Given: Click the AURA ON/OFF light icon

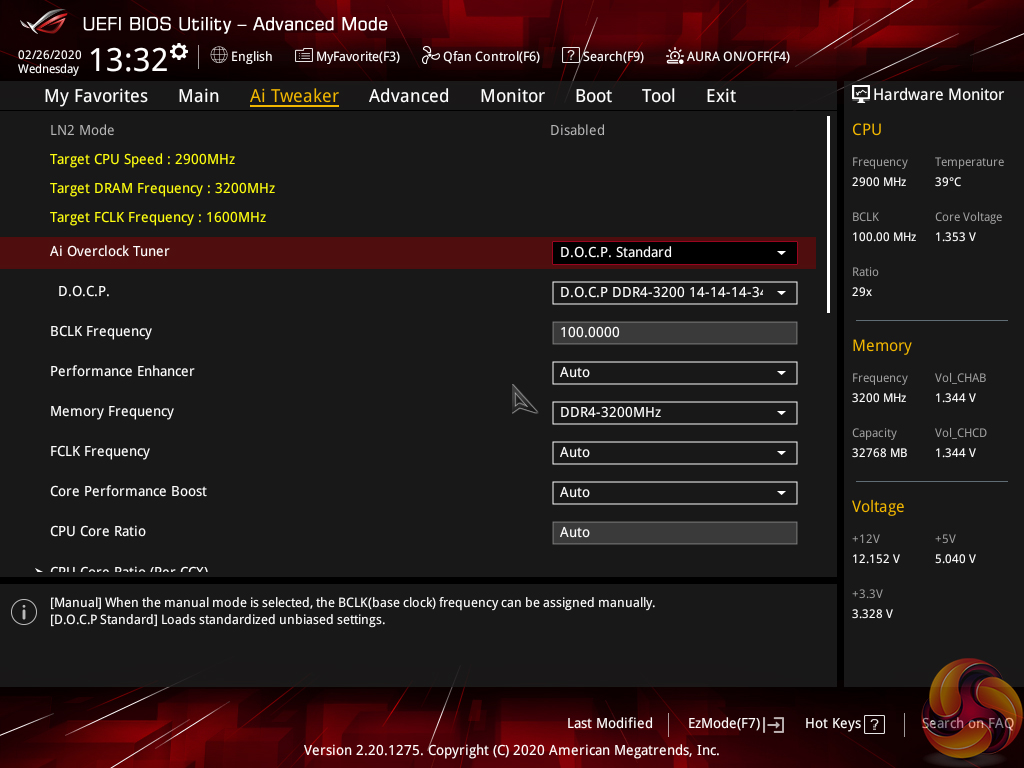Looking at the screenshot, I should 675,56.
